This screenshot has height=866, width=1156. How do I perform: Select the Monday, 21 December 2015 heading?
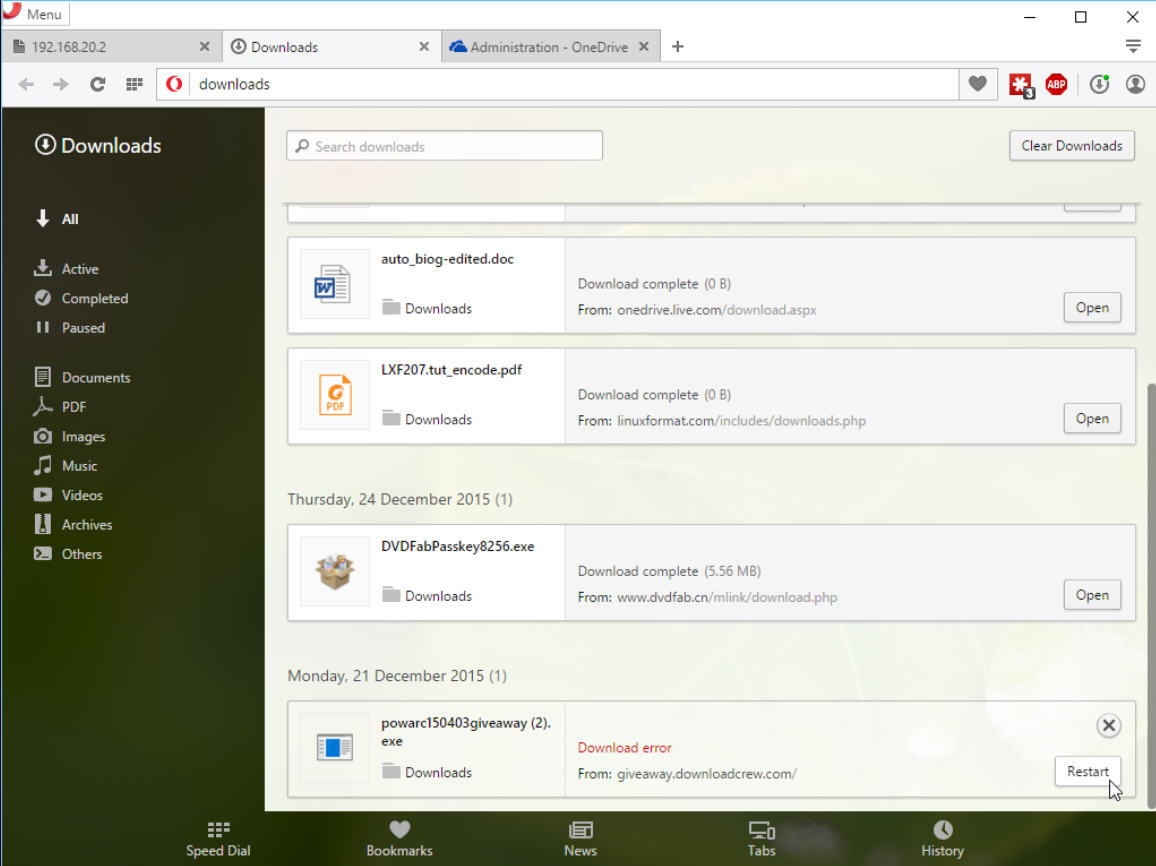397,675
